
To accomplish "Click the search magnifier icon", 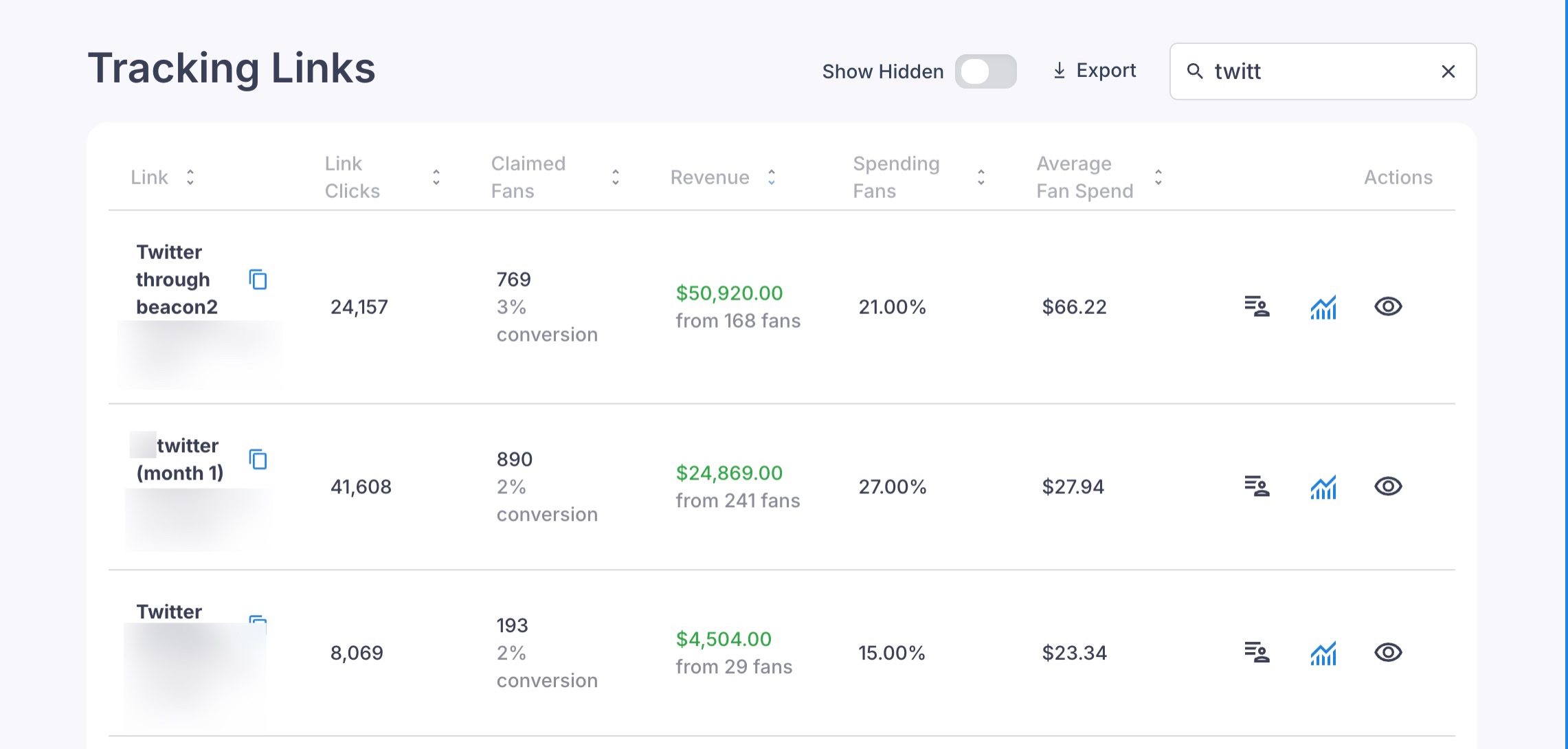I will 1195,71.
